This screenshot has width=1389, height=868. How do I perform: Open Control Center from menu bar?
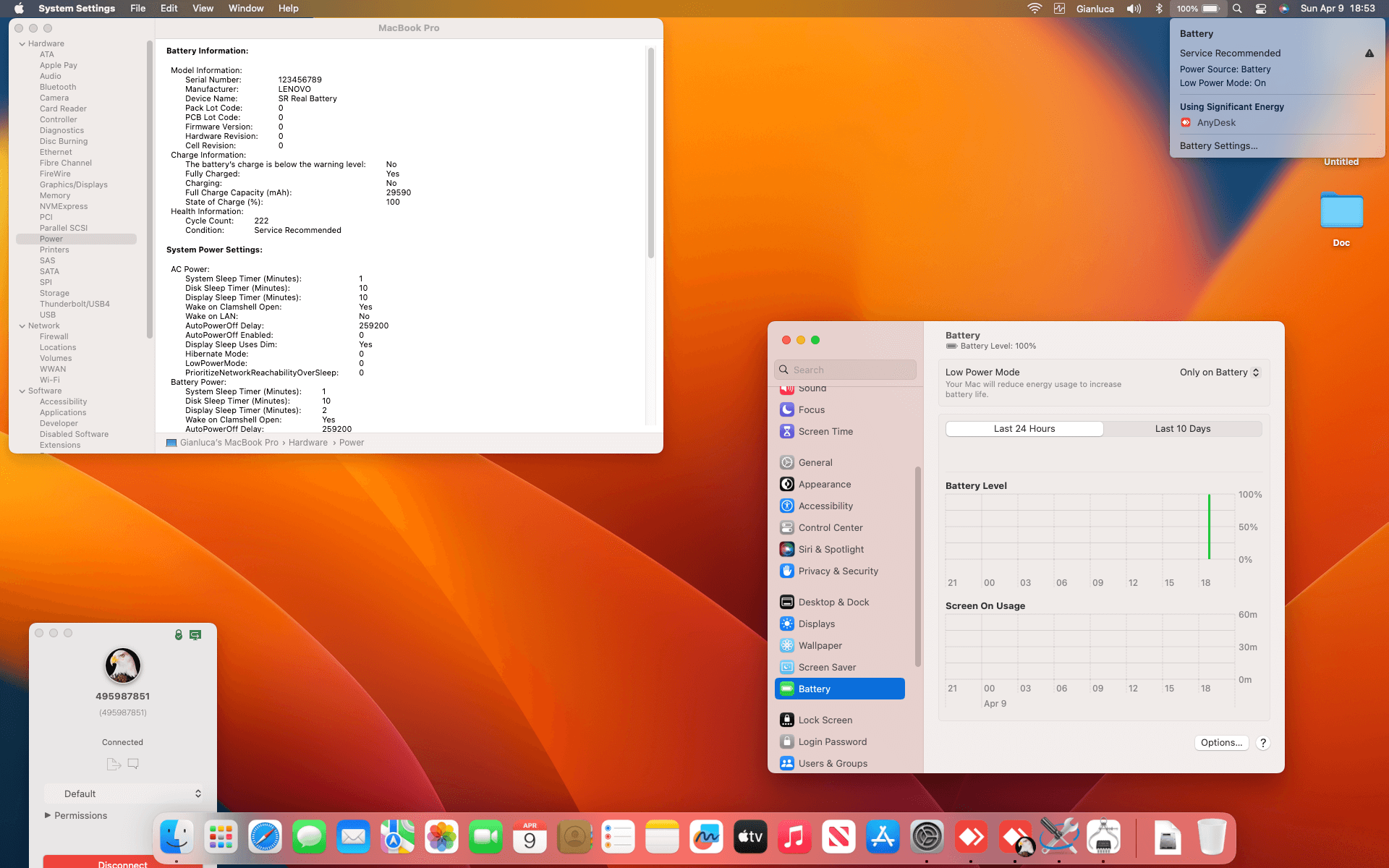(1261, 9)
